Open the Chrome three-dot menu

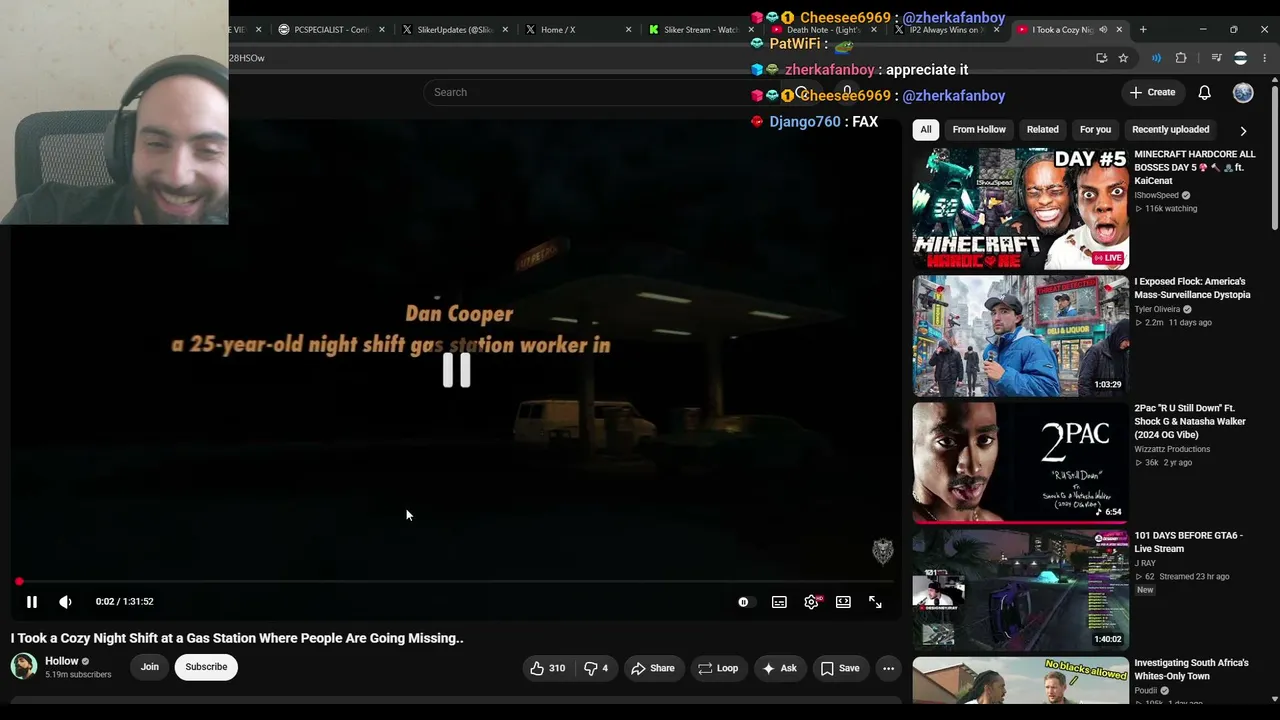click(1266, 58)
